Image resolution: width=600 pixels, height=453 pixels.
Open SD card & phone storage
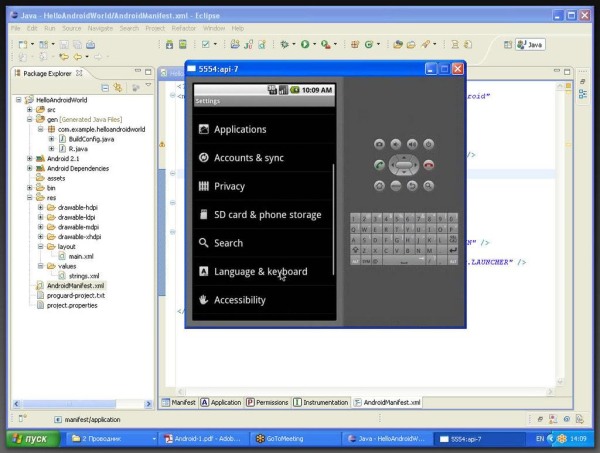pyautogui.click(x=267, y=215)
